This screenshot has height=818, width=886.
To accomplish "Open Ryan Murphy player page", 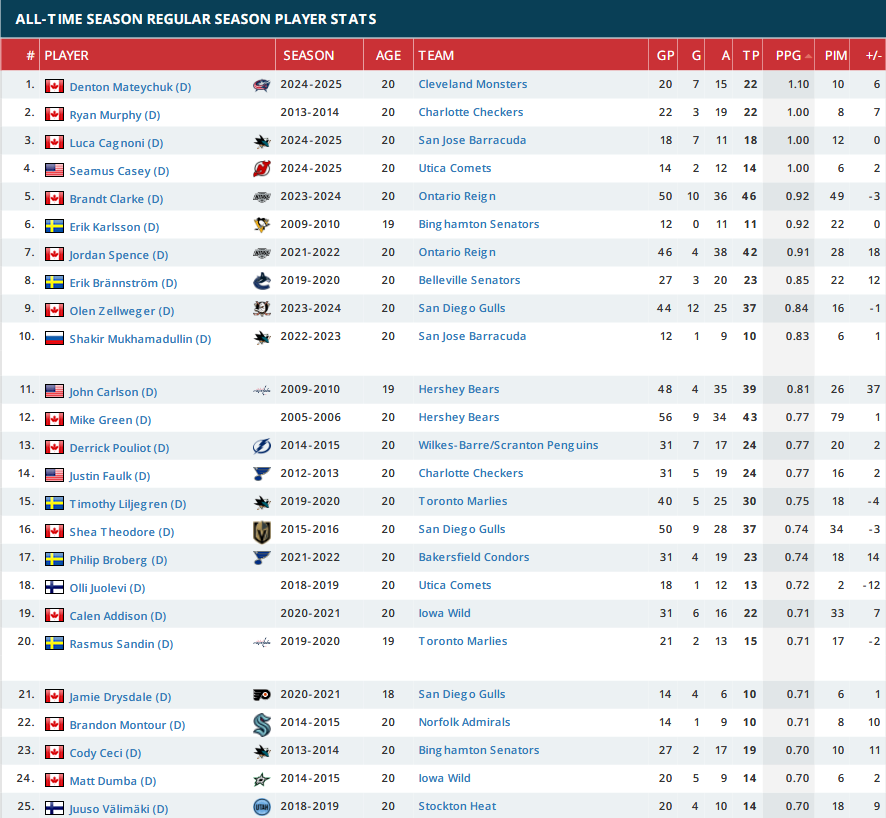I will point(115,115).
